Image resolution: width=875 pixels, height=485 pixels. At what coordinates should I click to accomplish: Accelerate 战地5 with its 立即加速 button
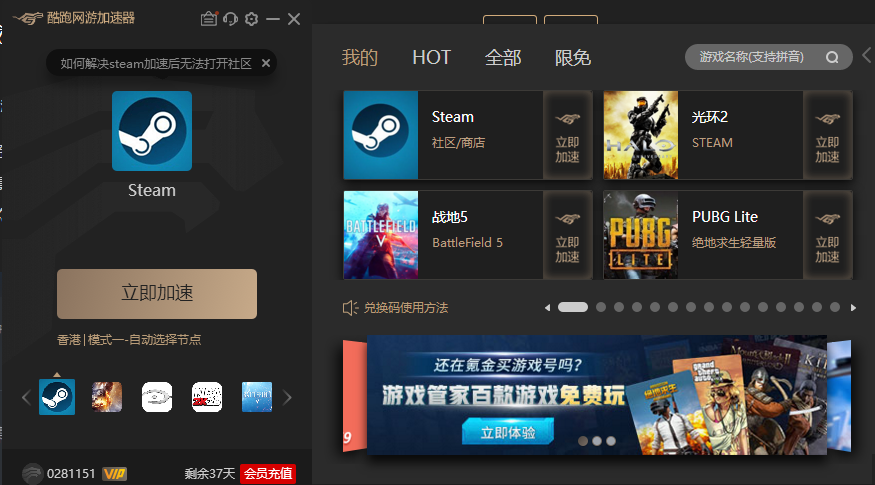click(x=568, y=235)
